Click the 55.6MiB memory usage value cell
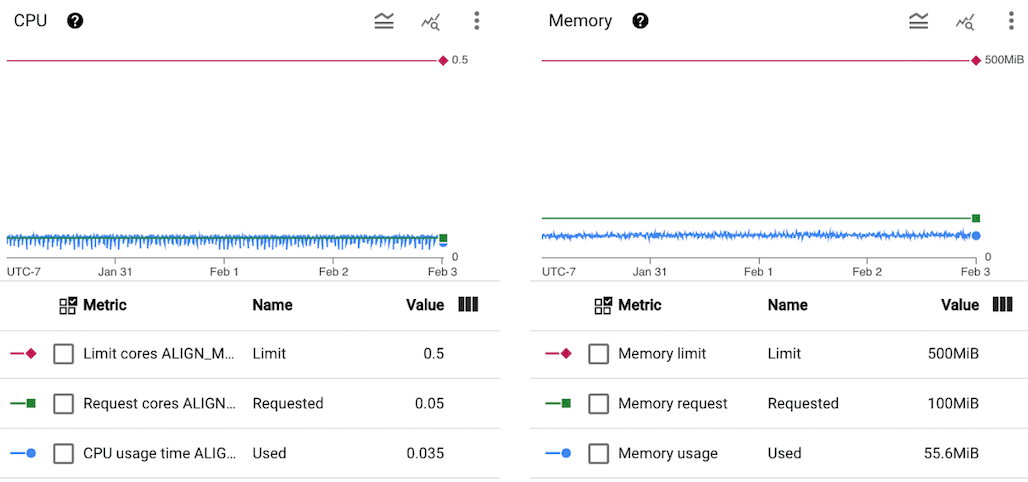1028x482 pixels. pyautogui.click(x=950, y=453)
